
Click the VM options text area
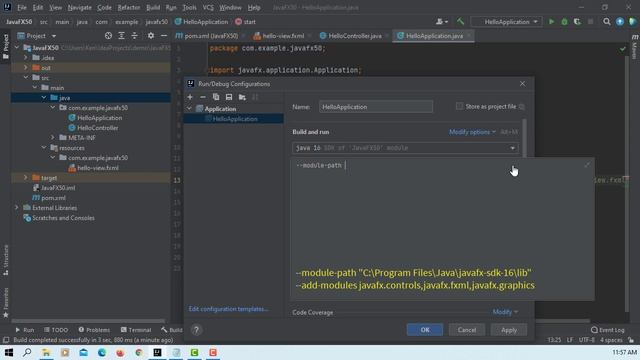coord(442,229)
